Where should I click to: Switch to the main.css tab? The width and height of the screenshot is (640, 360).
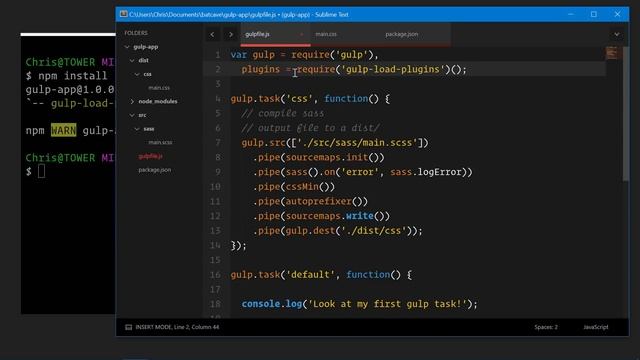coord(326,34)
